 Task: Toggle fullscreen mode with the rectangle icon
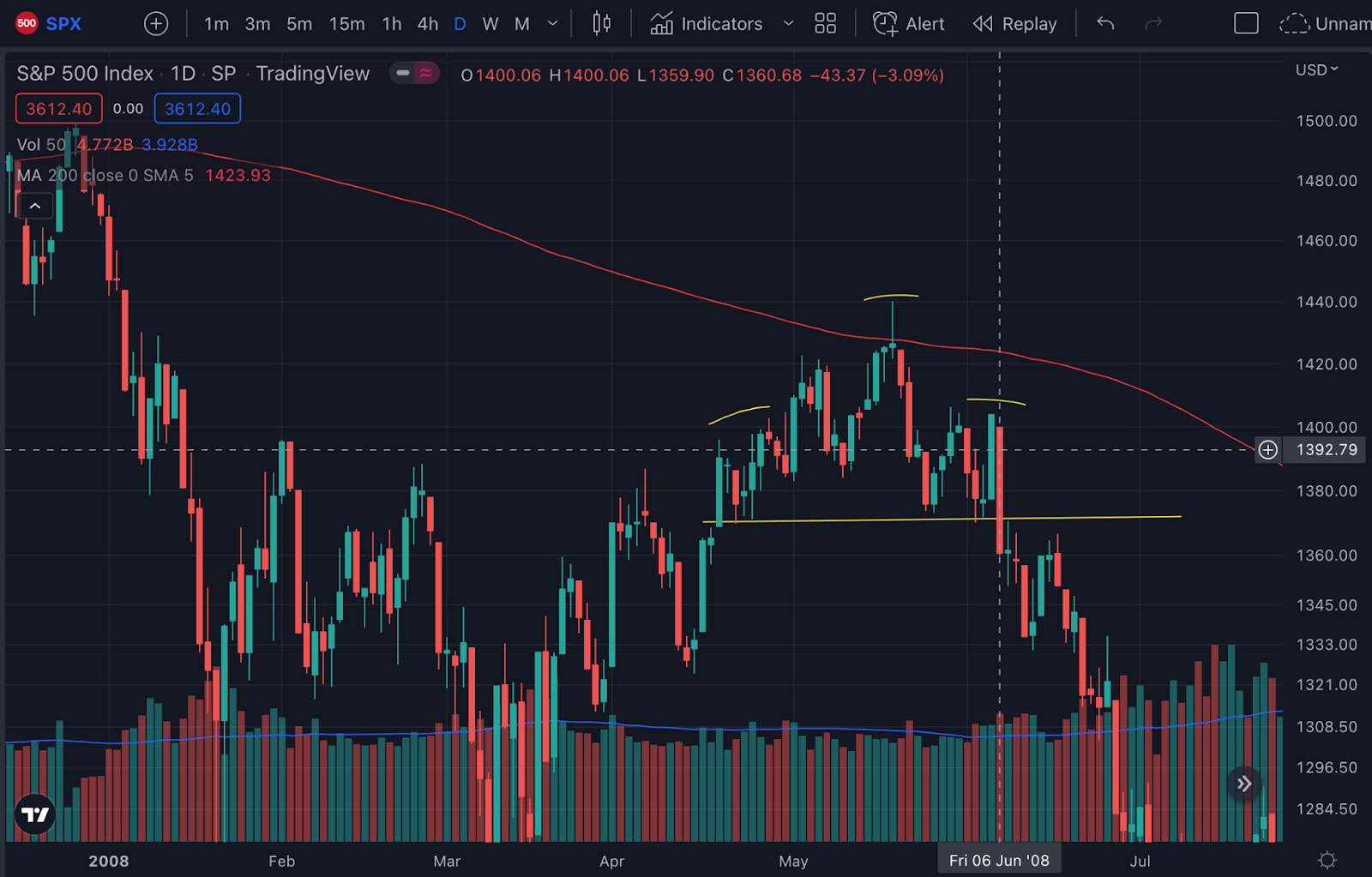pos(1245,23)
